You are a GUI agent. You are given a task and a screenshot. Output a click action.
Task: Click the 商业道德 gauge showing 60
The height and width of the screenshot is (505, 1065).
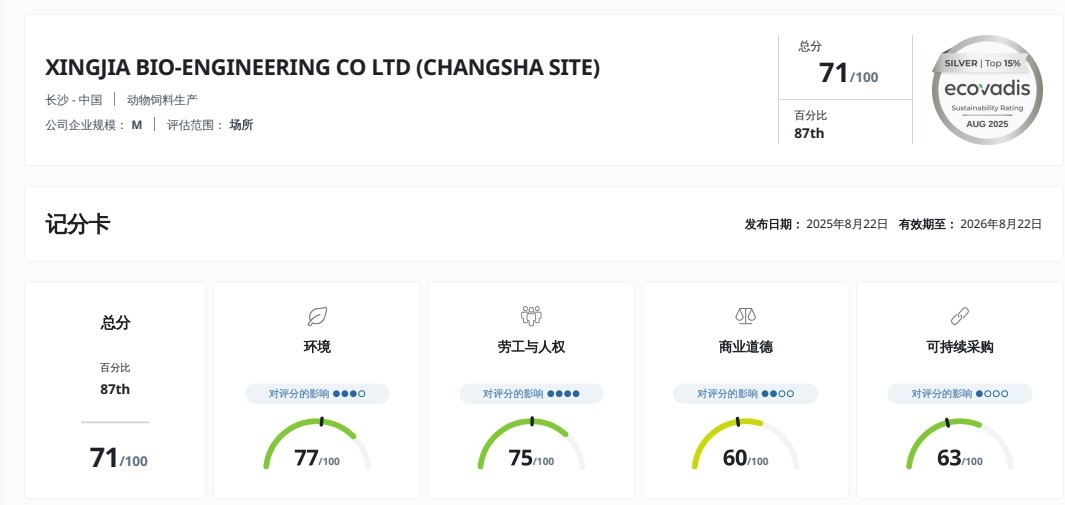click(x=746, y=444)
